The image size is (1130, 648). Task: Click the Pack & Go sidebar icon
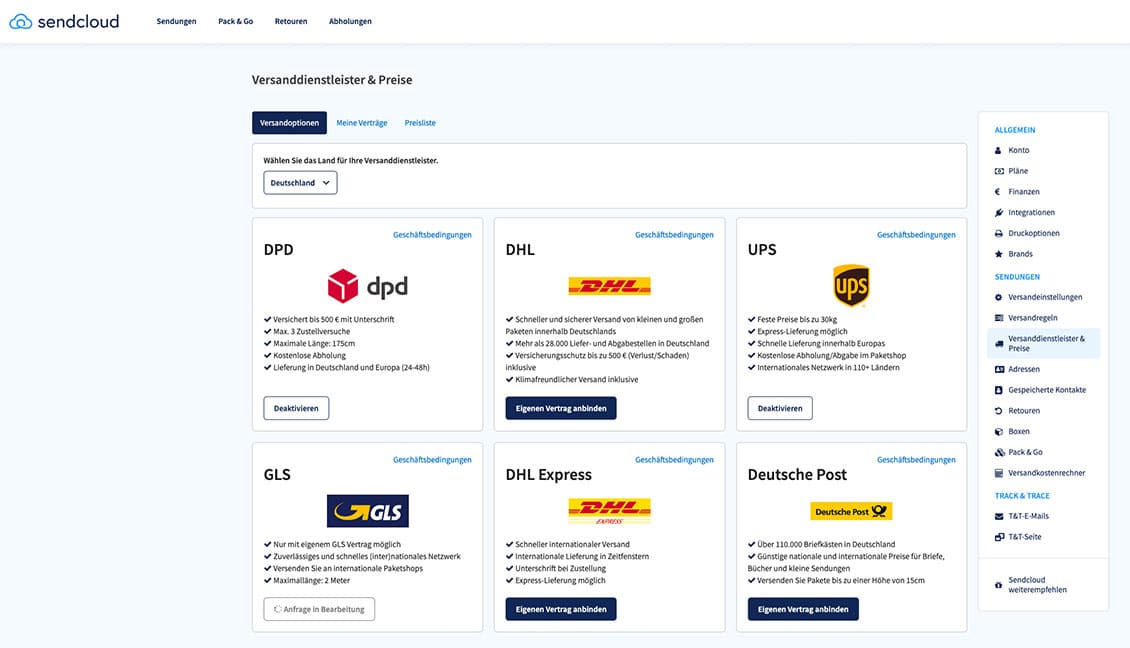click(x=999, y=453)
